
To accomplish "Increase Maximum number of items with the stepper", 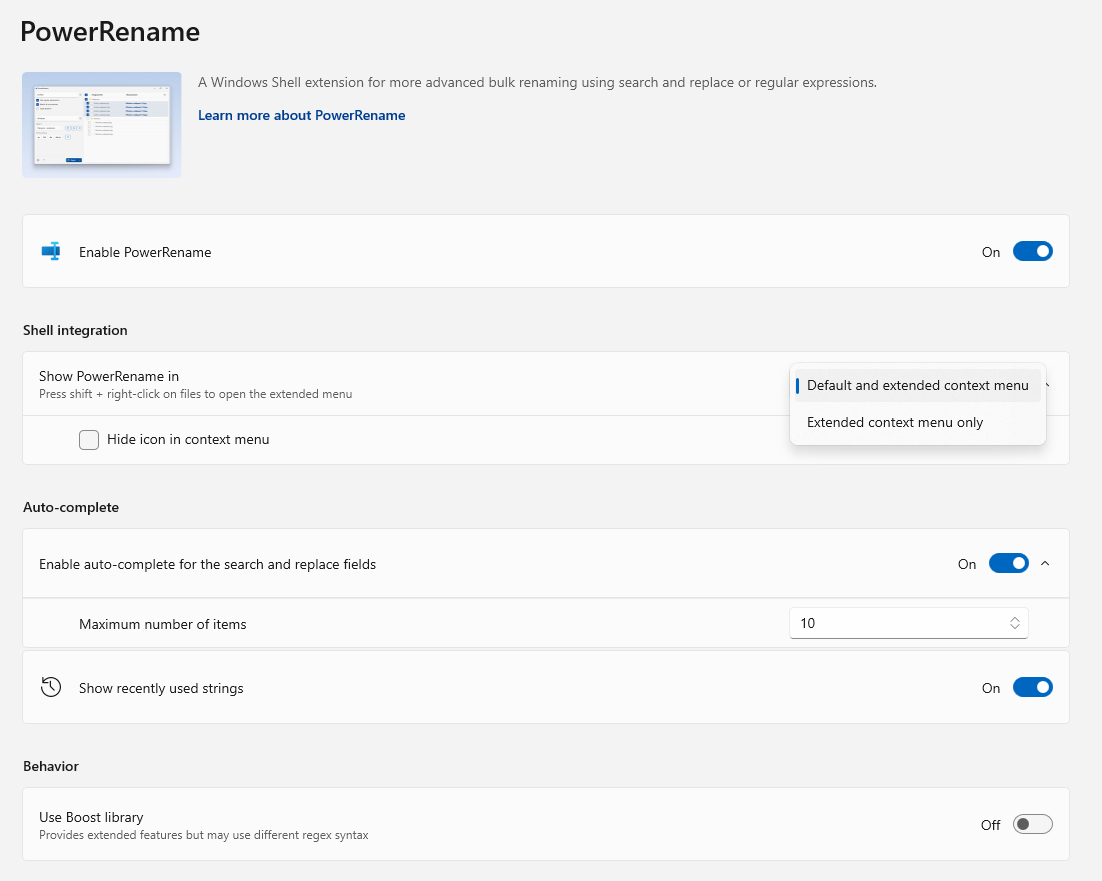I will pyautogui.click(x=1015, y=618).
